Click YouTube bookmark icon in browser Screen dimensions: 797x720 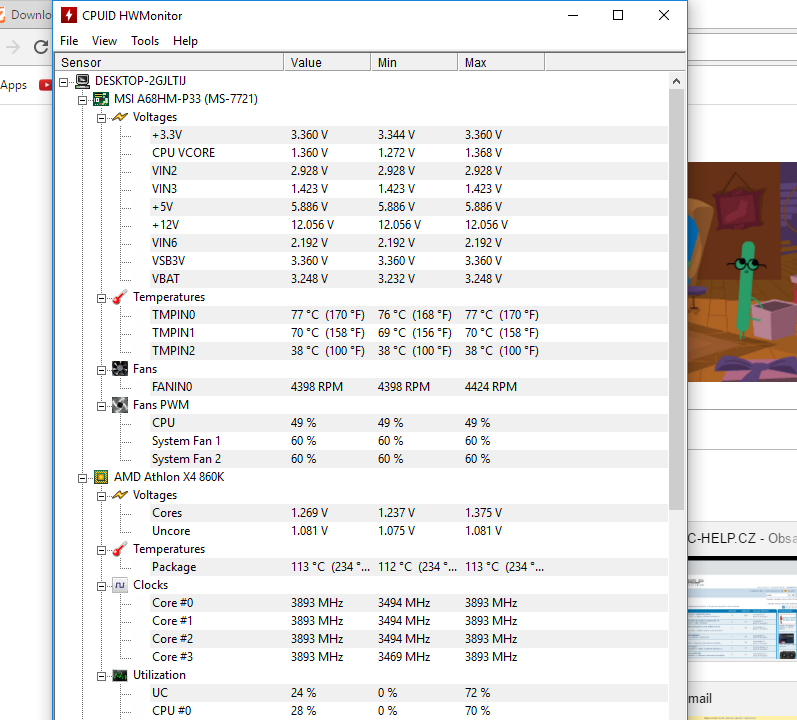pyautogui.click(x=45, y=85)
